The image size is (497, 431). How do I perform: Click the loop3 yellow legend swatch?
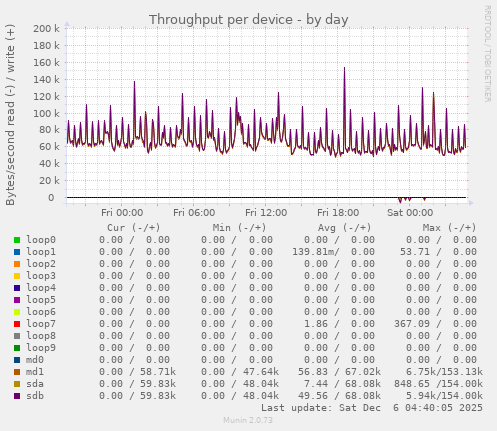tap(17, 276)
